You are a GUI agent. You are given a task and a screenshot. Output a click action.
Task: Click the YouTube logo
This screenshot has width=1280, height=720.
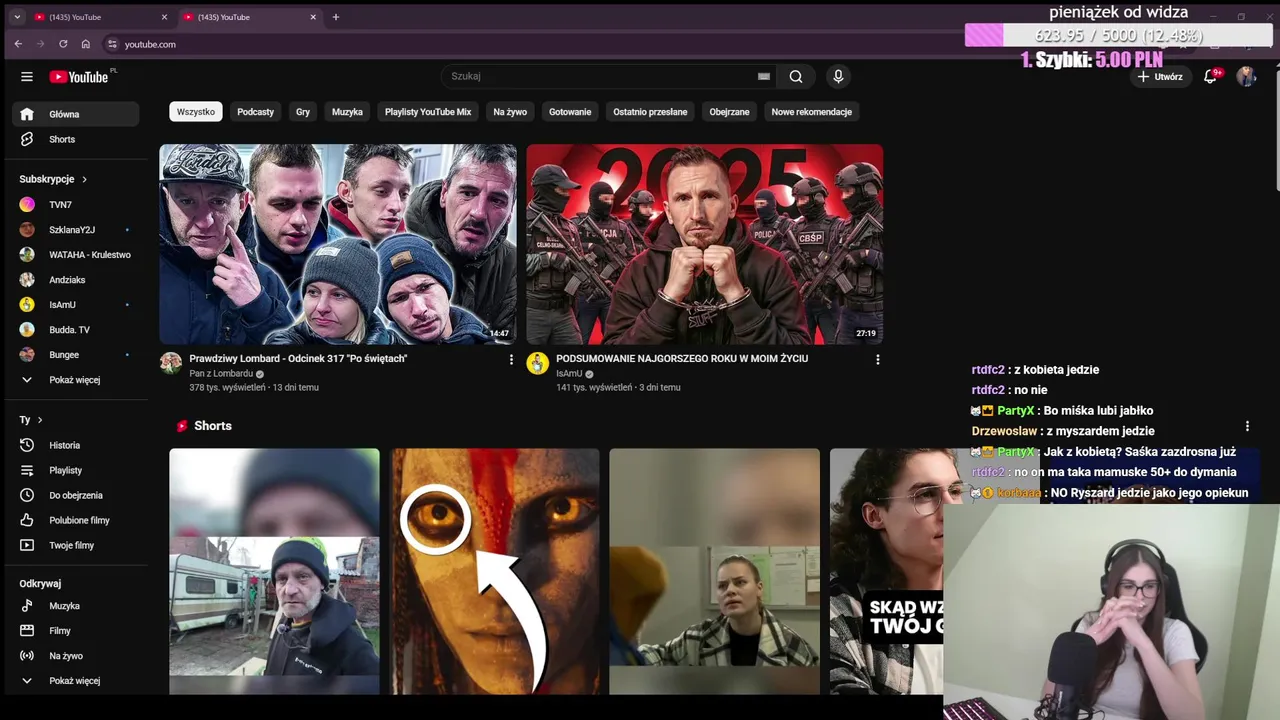click(x=80, y=77)
